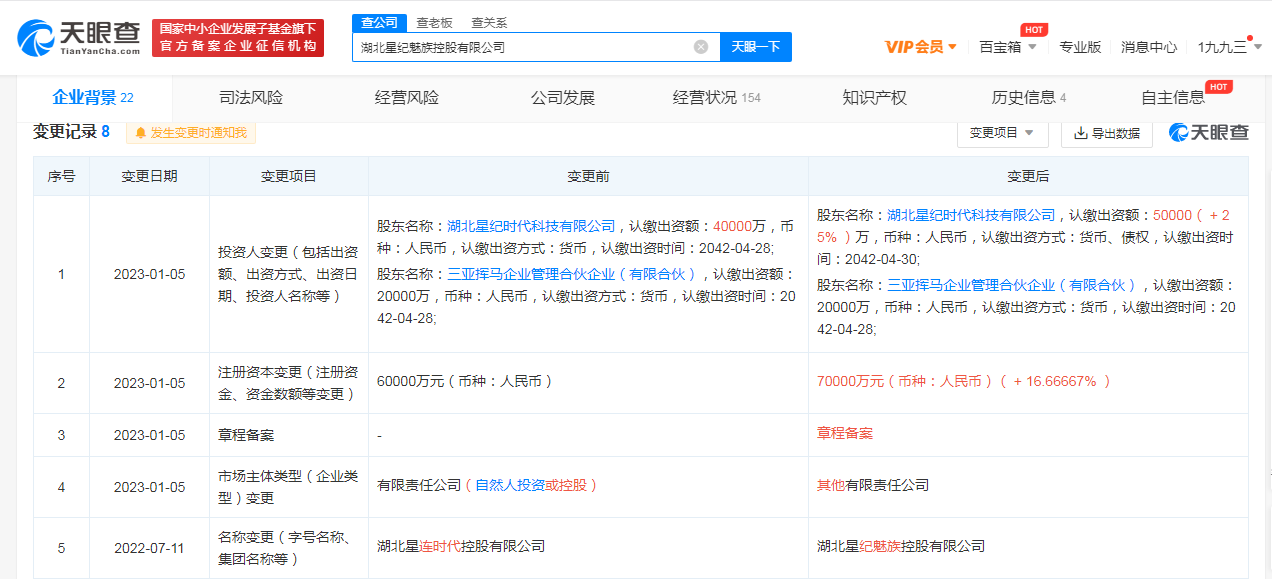Switch to the 查关系 search tab

click(489, 22)
